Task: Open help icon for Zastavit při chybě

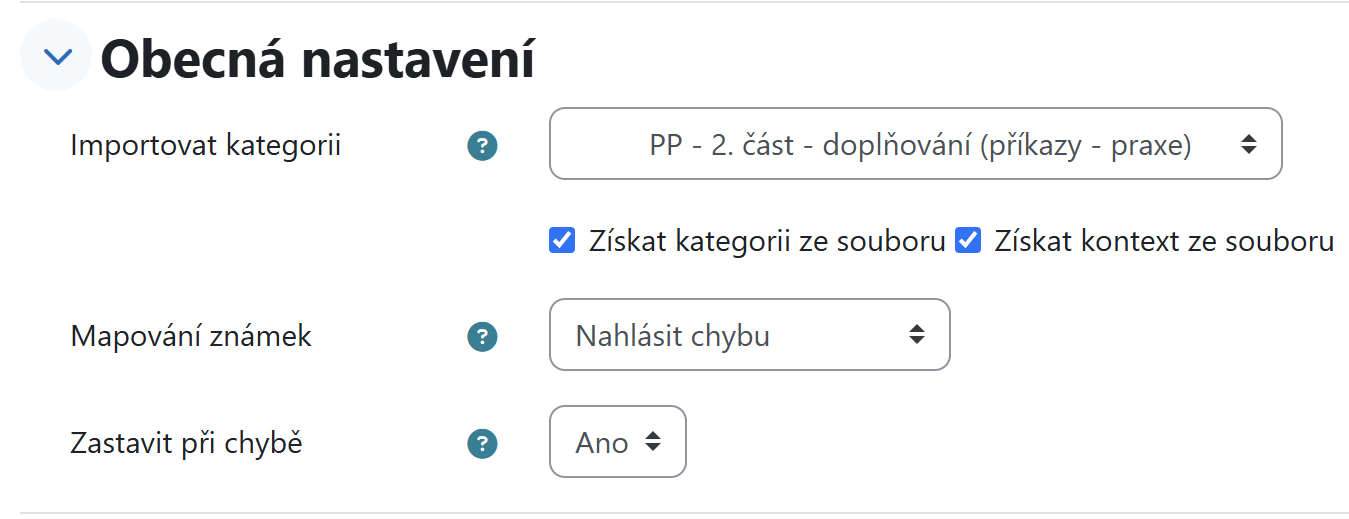Action: pos(482,443)
